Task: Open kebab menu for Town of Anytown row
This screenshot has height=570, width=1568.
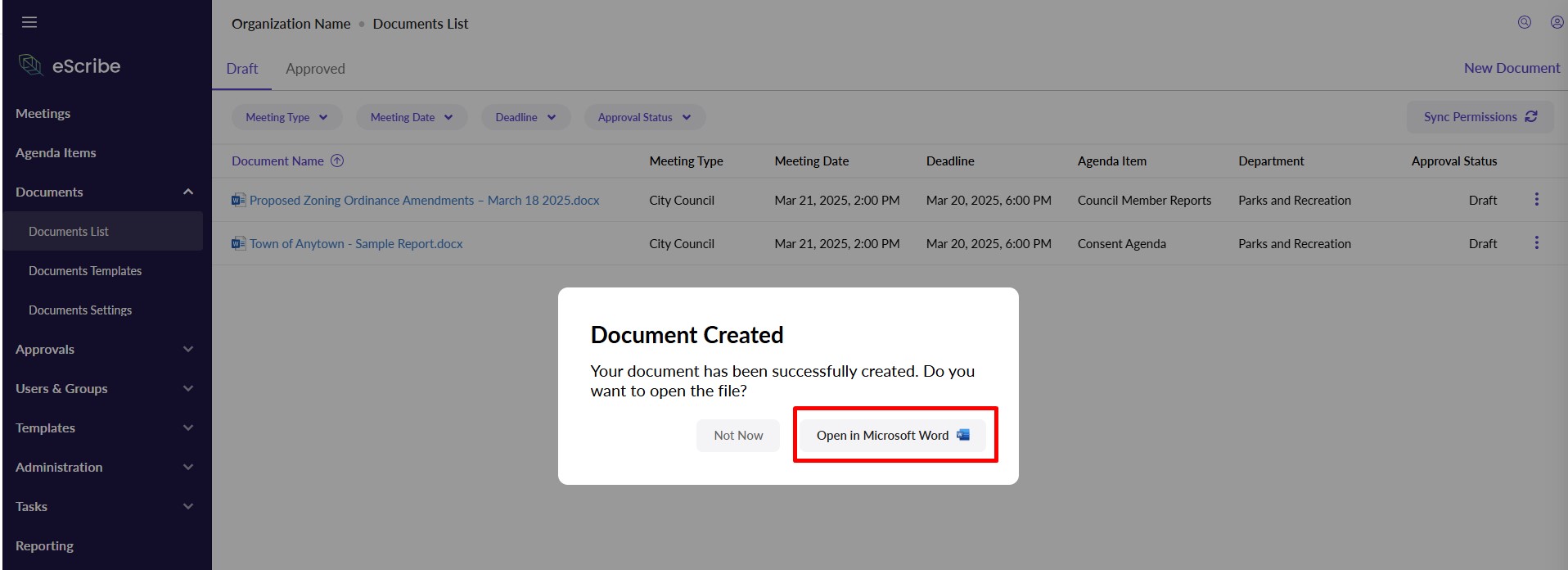Action: (x=1536, y=243)
